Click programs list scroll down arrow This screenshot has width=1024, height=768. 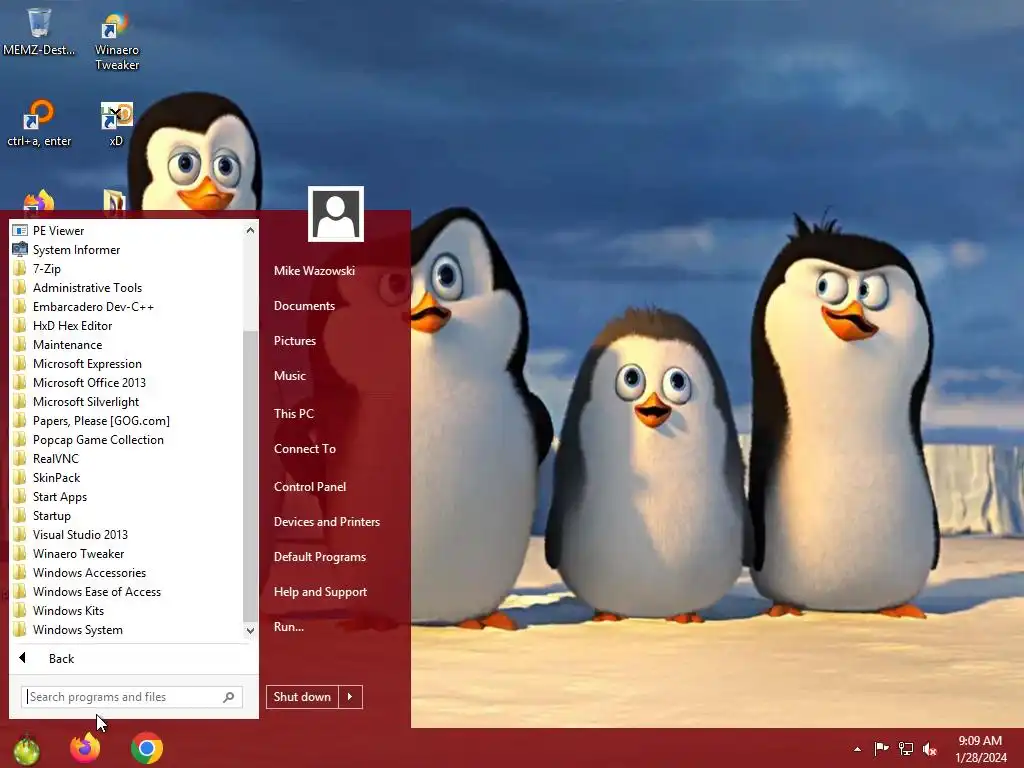(x=250, y=630)
